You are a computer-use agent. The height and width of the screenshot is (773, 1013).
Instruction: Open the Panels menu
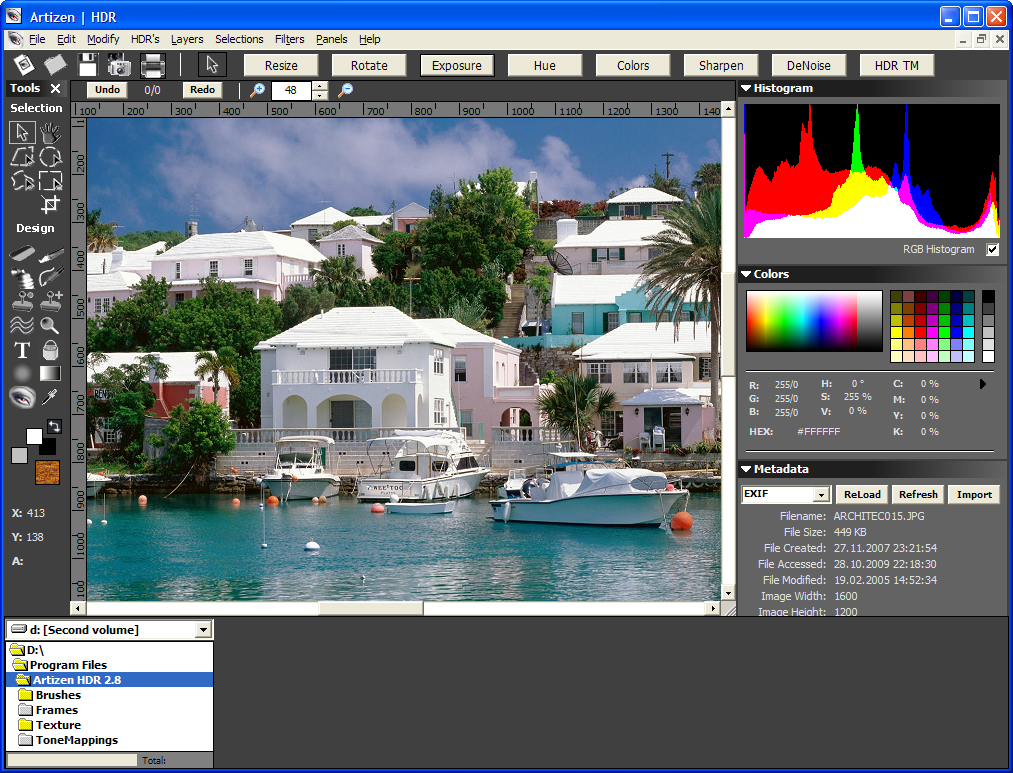pos(331,39)
